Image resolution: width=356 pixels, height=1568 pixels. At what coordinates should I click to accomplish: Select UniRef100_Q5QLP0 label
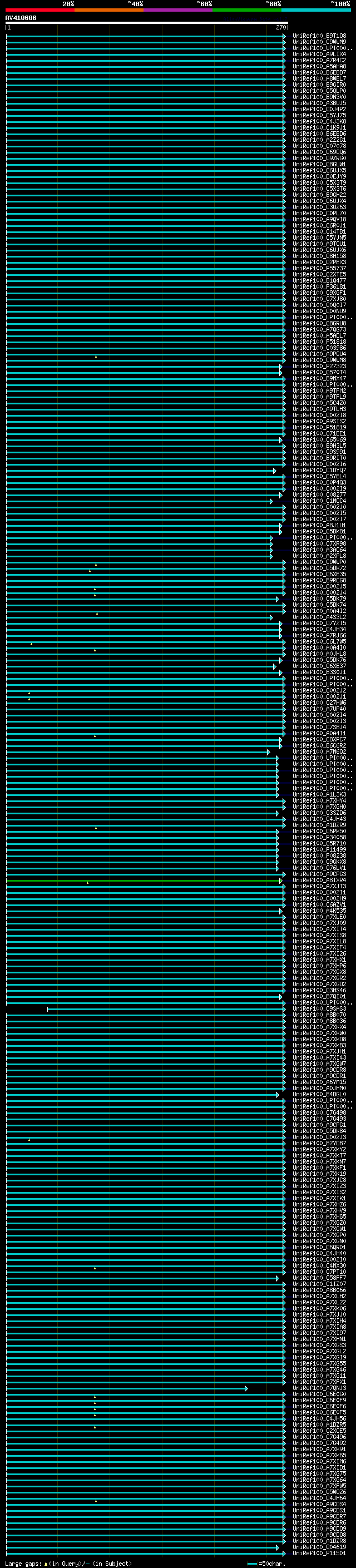pyautogui.click(x=319, y=91)
